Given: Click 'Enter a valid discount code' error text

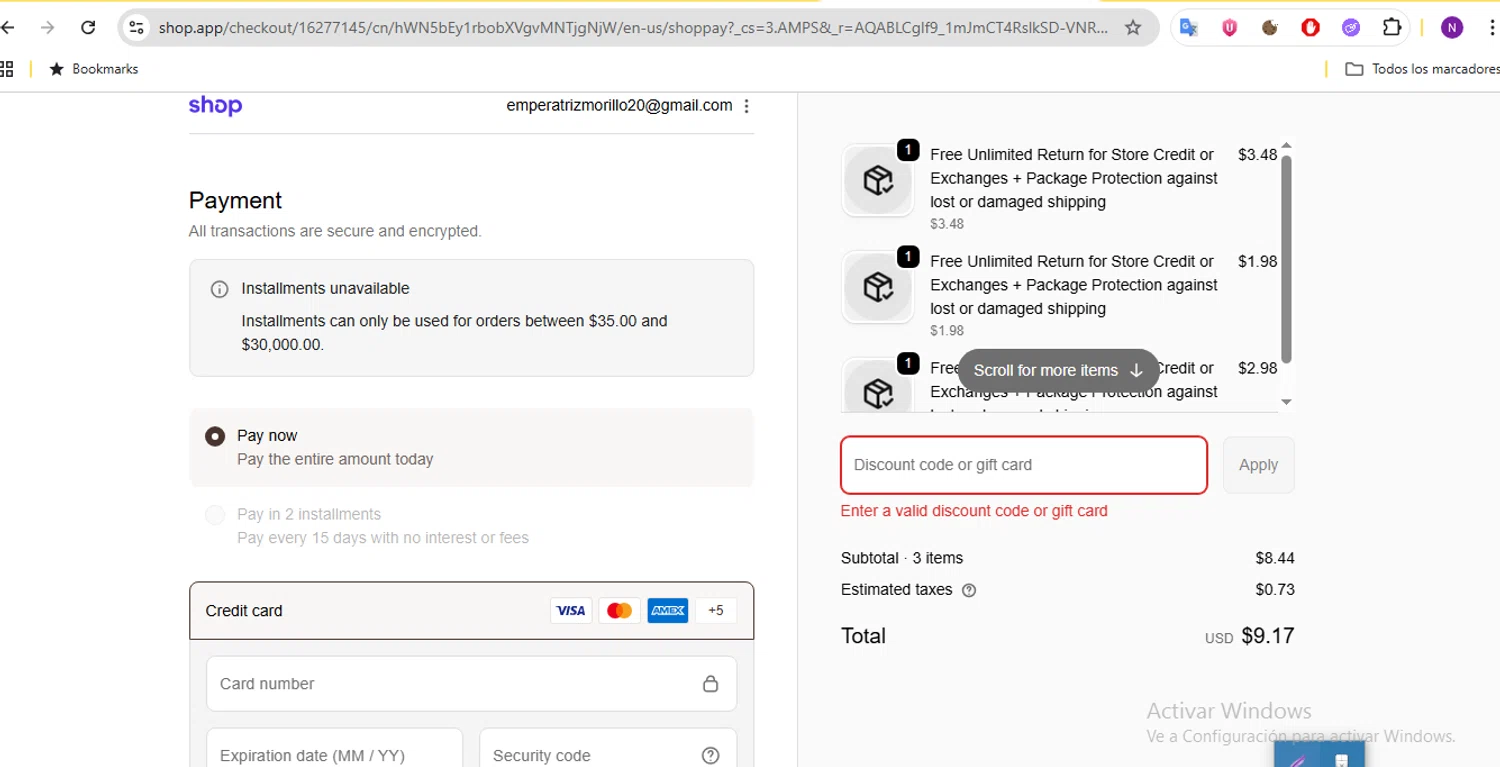Looking at the screenshot, I should [x=974, y=511].
